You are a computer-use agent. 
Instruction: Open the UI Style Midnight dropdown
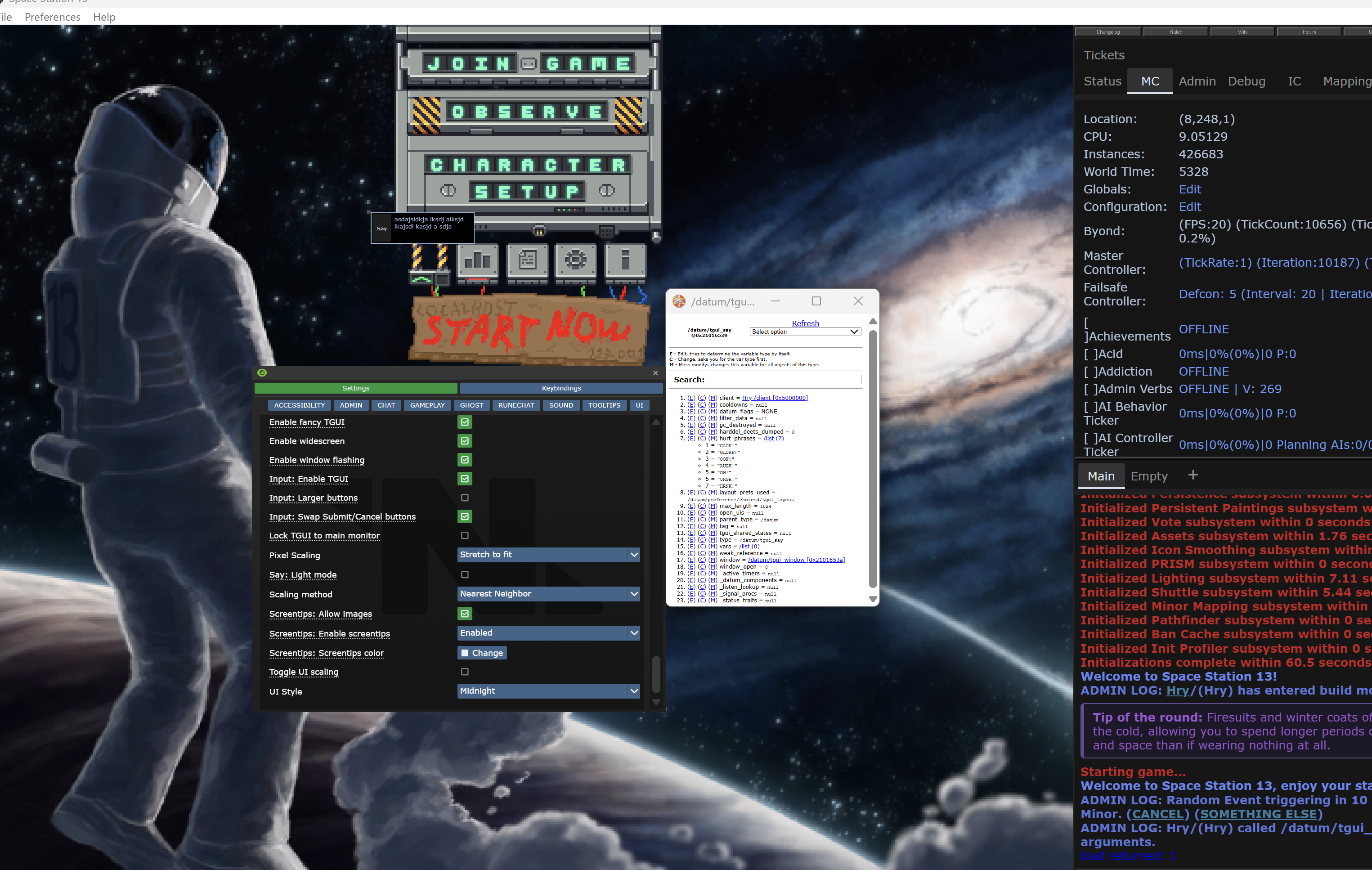549,691
